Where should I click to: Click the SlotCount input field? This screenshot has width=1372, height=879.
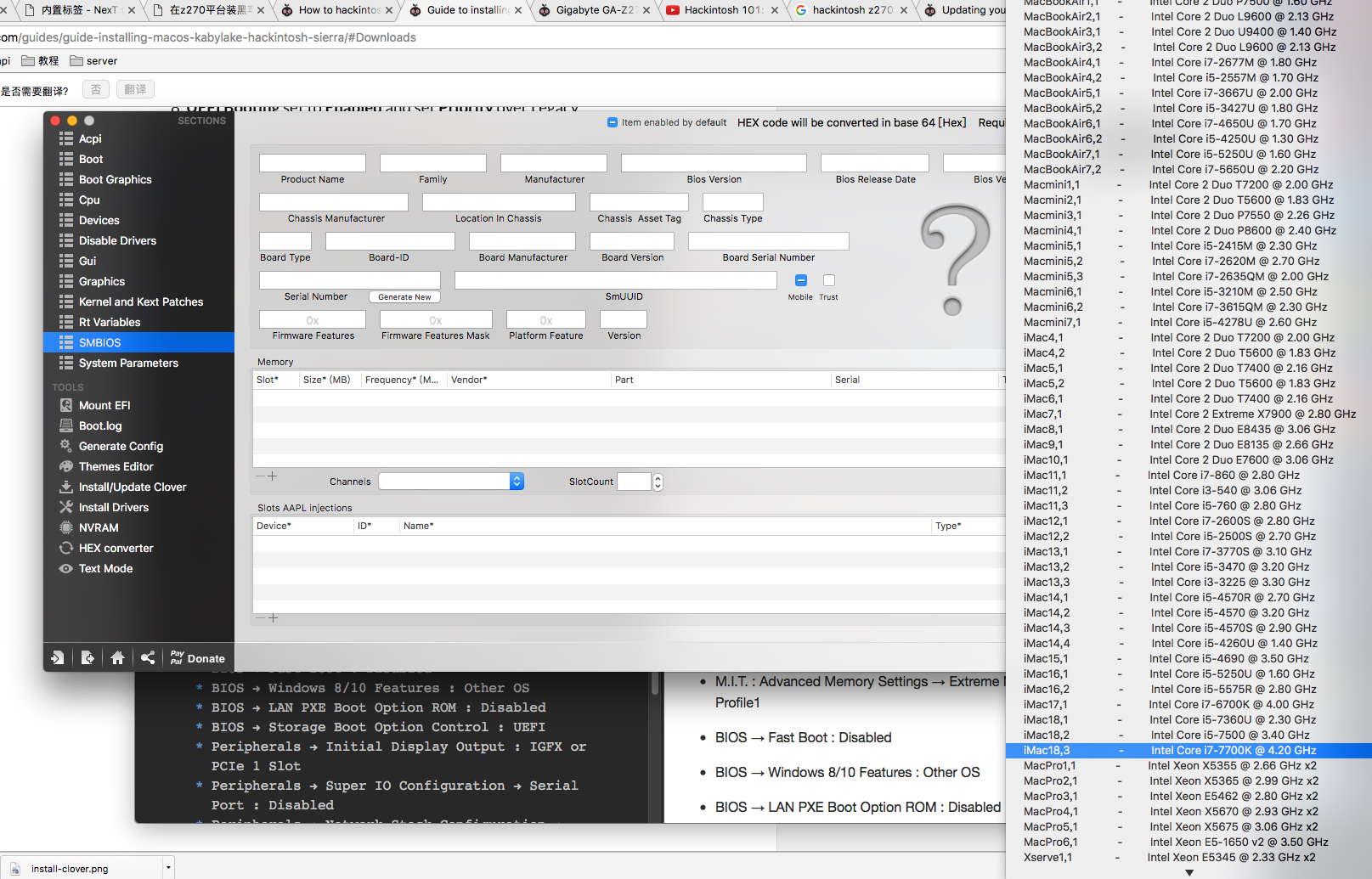coord(634,482)
